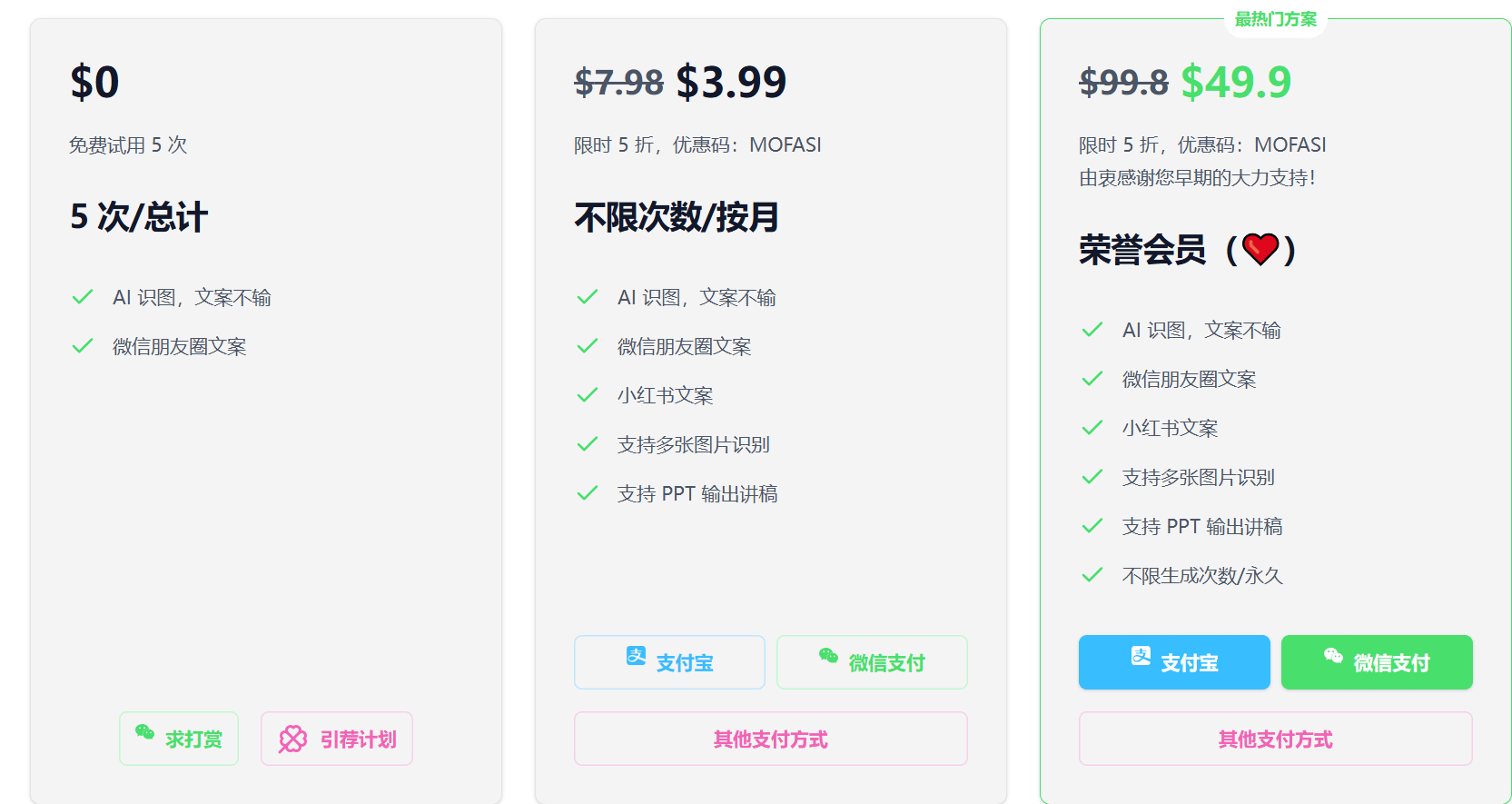Click the green check next to 不限生成次数/永久
This screenshot has height=804, width=1512.
pos(1092,575)
